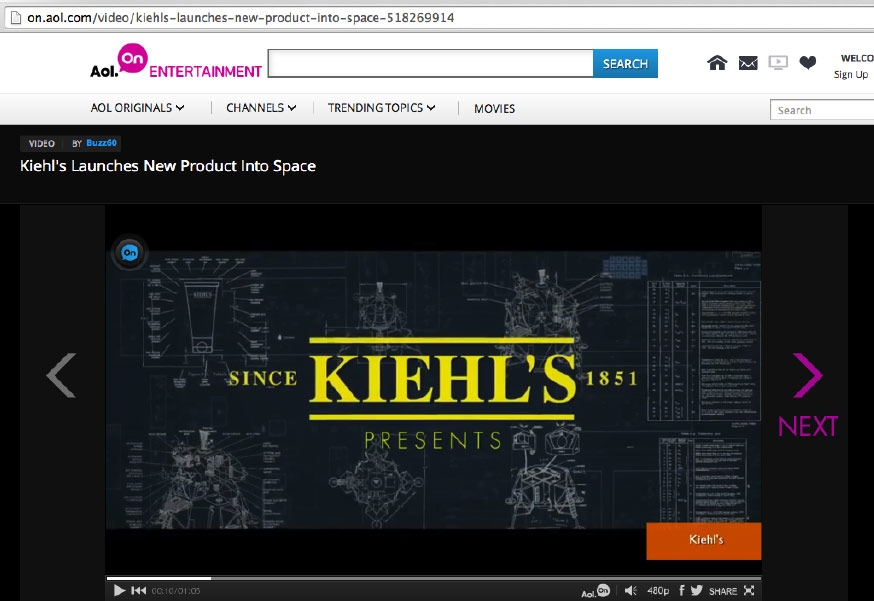Enter fullscreen mode in player

click(x=749, y=590)
